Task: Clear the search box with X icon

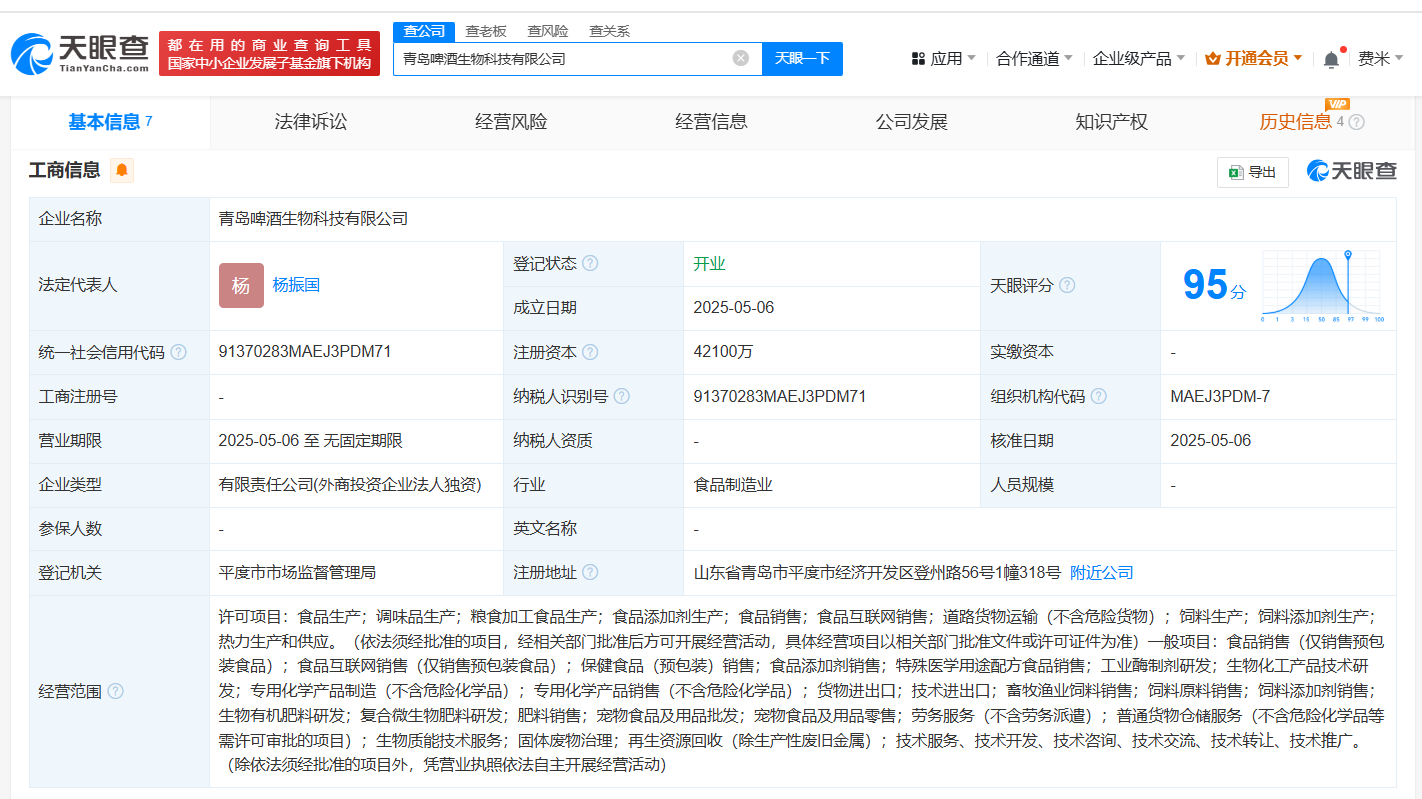Action: click(x=741, y=58)
